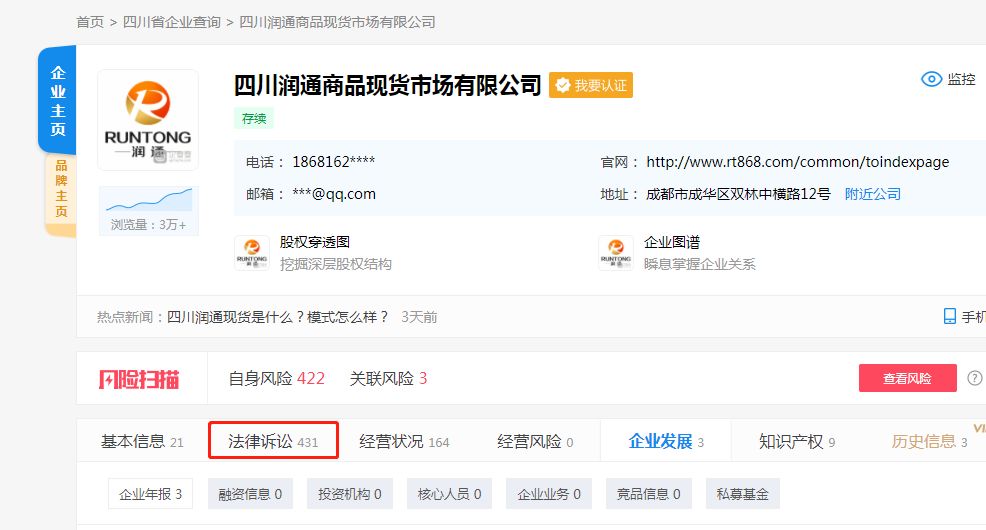Screen dimensions: 986x530
Task: Click the 我要认证 badge button
Action: (591, 85)
